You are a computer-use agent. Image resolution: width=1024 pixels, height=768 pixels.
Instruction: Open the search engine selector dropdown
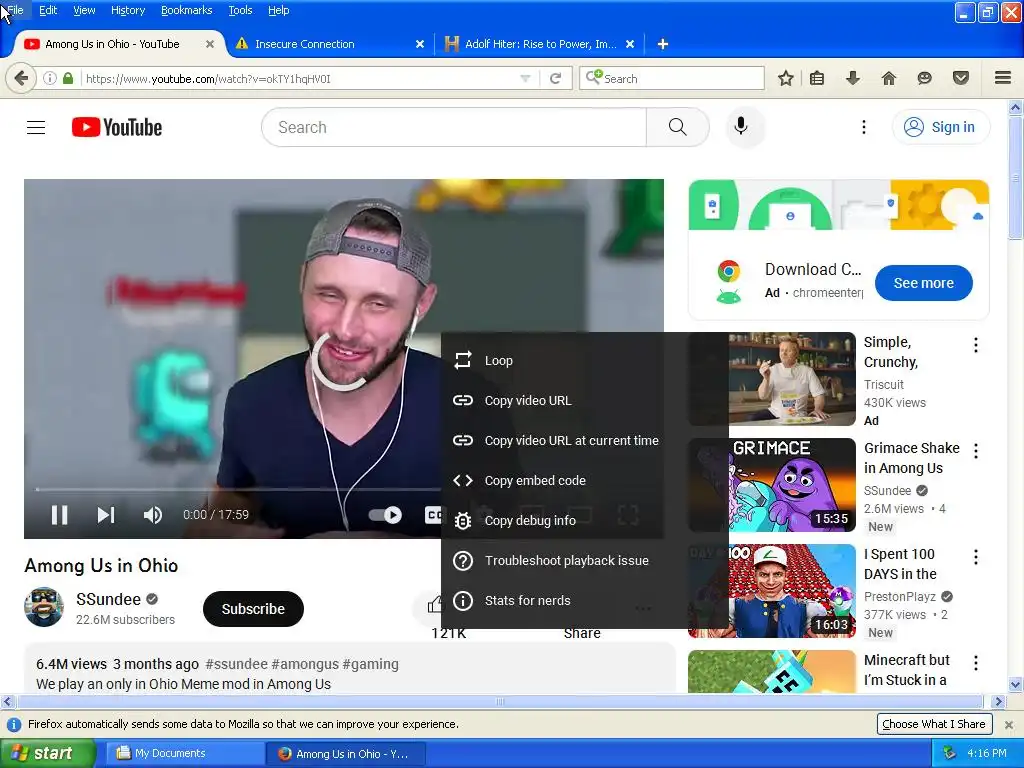coord(593,78)
